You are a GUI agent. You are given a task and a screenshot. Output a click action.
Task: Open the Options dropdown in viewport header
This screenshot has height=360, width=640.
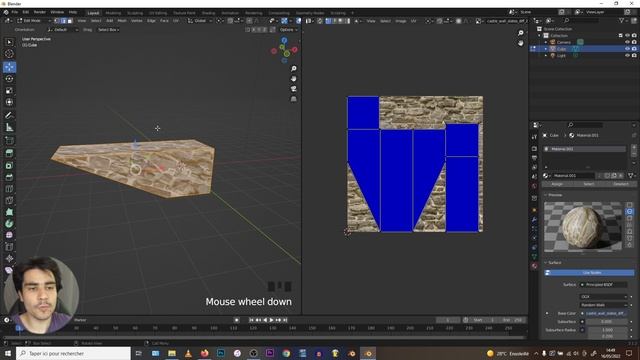tap(289, 30)
